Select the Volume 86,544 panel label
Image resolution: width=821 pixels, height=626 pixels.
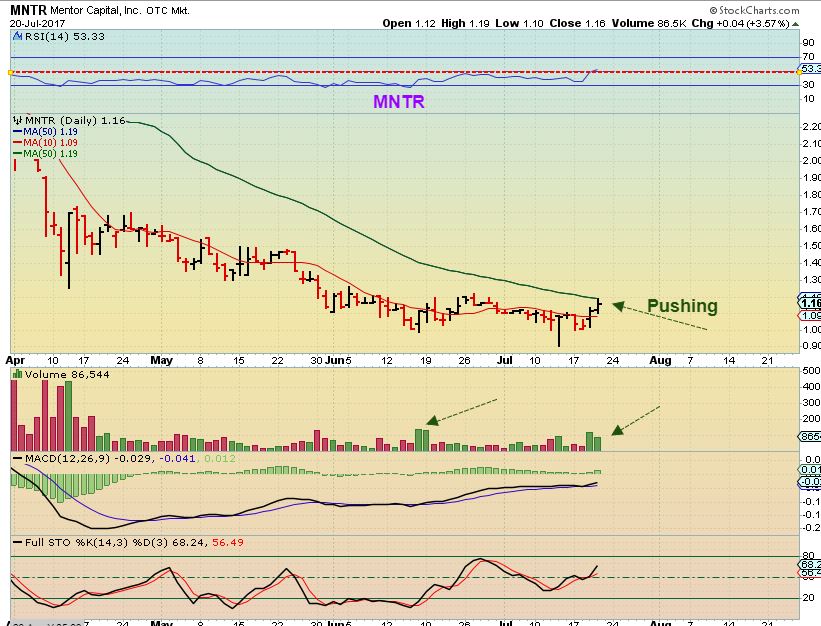point(67,374)
